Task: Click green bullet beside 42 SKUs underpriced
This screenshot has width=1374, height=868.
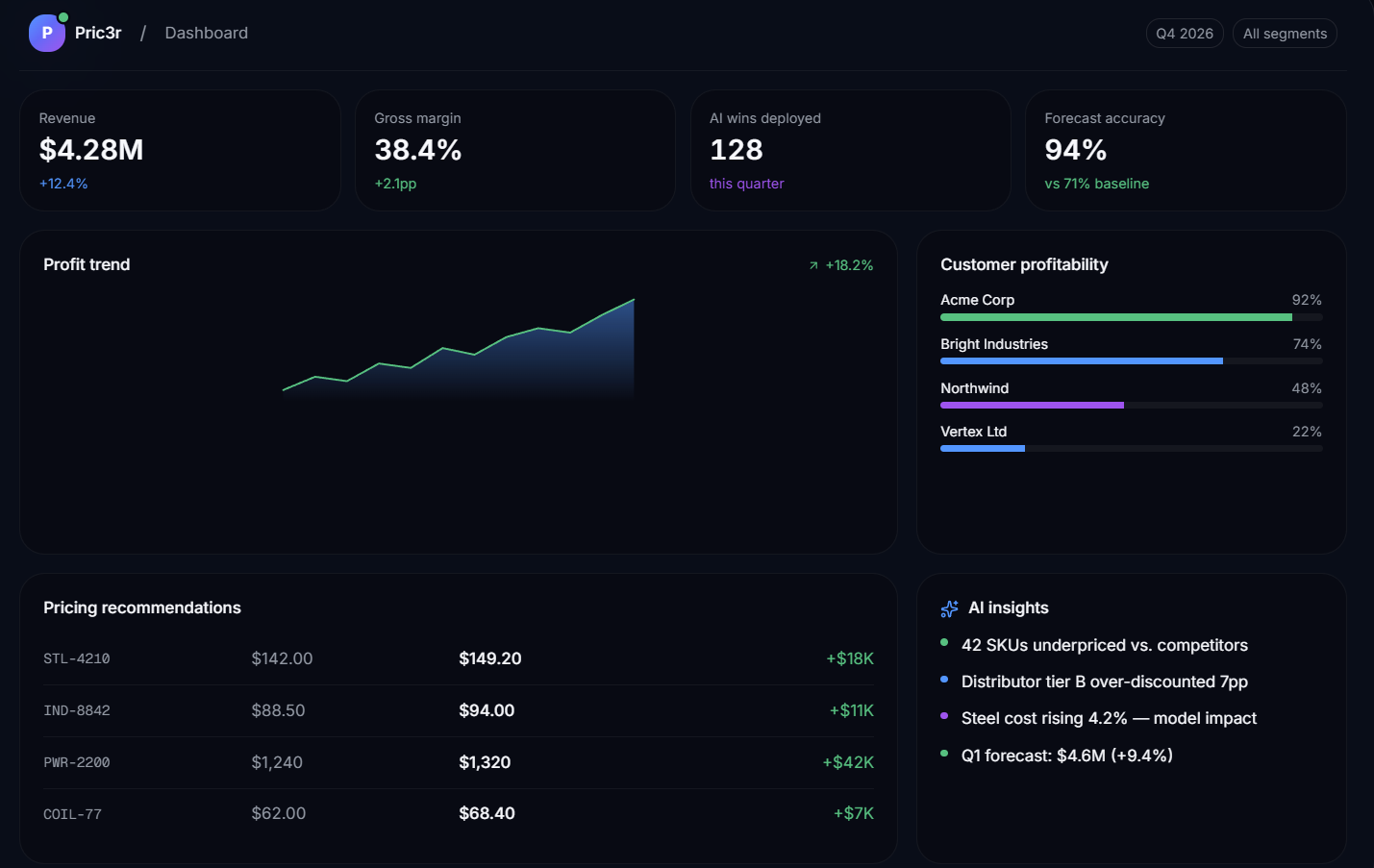Action: (x=944, y=642)
